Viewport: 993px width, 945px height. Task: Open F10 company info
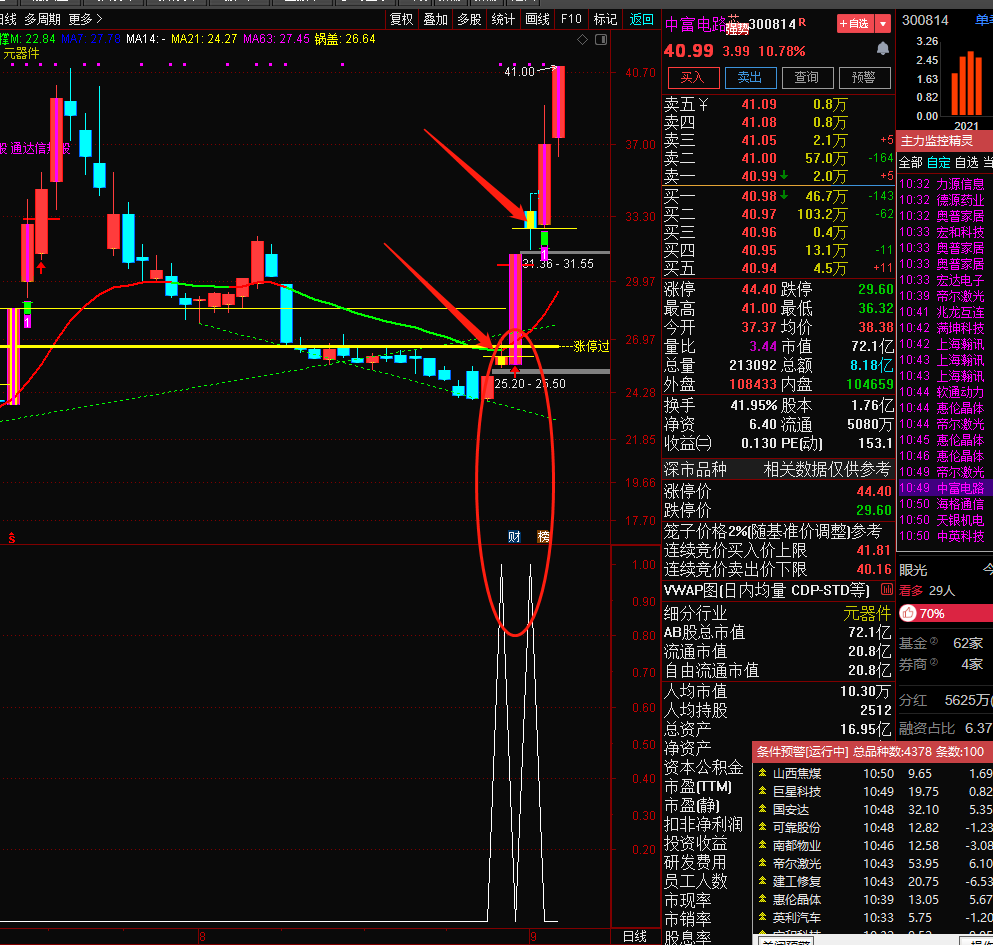571,20
